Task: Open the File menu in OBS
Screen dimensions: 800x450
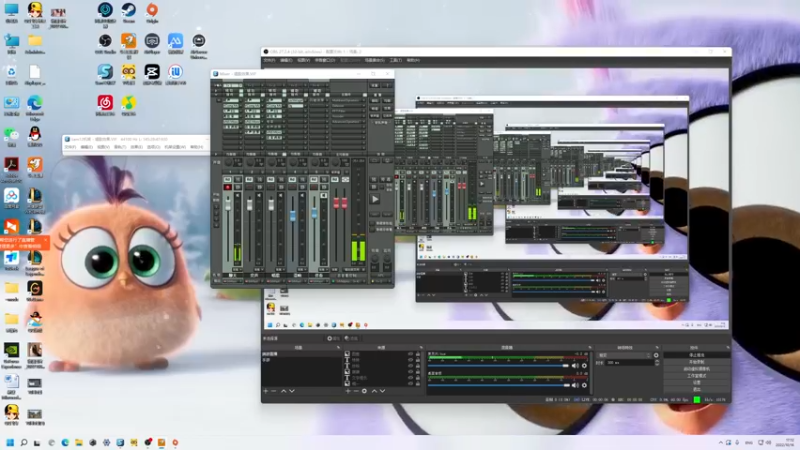Action: tap(269, 60)
